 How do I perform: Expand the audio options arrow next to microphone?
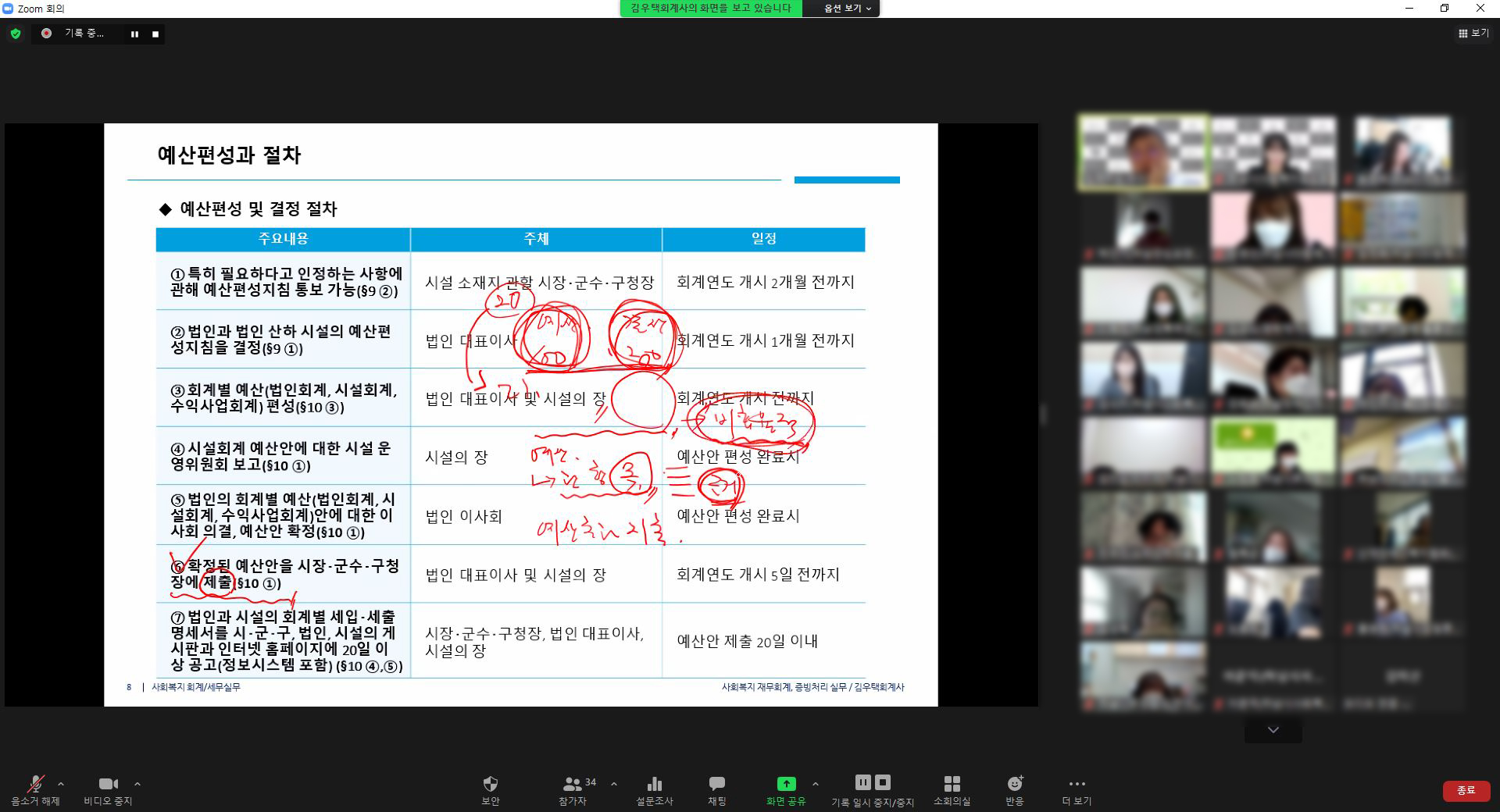pyautogui.click(x=61, y=784)
